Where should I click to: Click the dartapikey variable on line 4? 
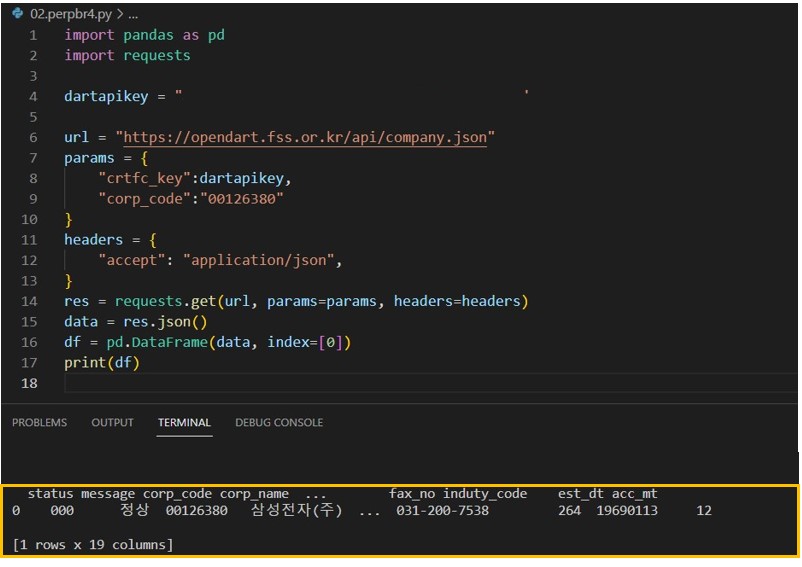106,96
